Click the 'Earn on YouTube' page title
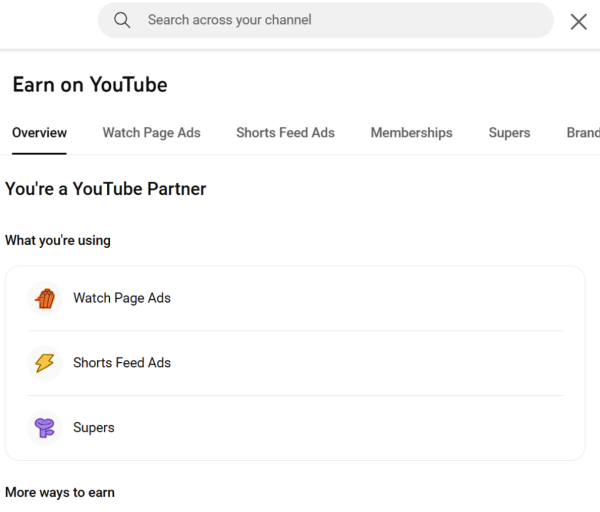The width and height of the screenshot is (600, 512). (x=90, y=85)
